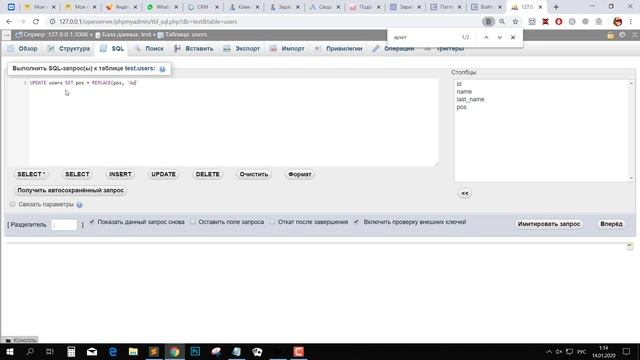
Task: Click the column list scrollbar down arrow
Action: click(631, 178)
